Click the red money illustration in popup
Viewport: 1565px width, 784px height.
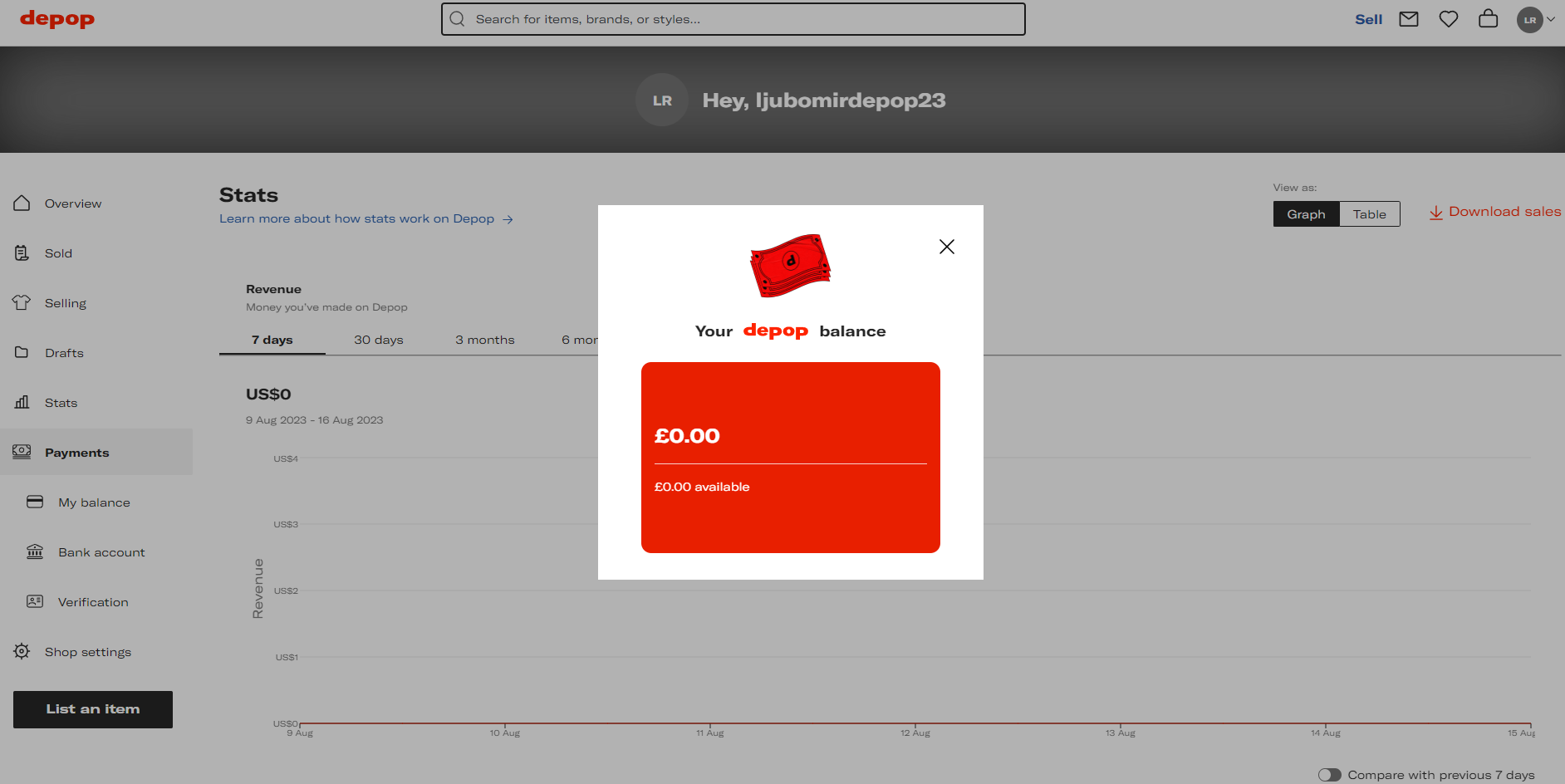click(x=790, y=266)
